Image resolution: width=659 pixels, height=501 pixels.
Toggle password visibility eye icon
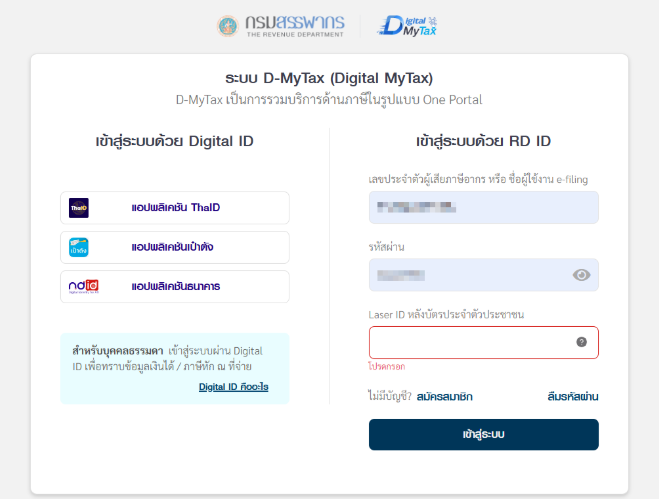click(x=581, y=275)
